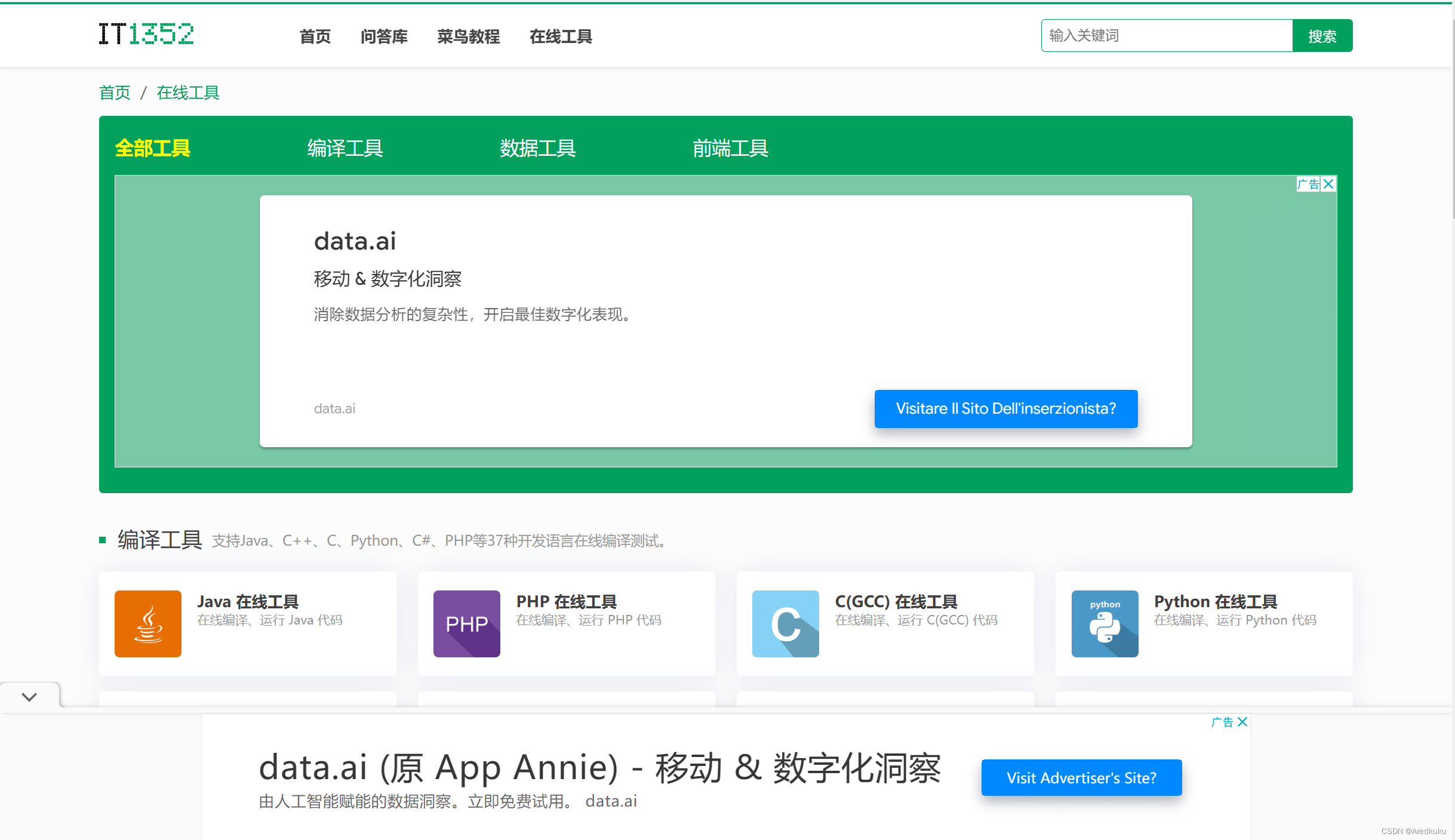Click the 搜索 search button
Screen dimensions: 1455x840
click(1322, 36)
